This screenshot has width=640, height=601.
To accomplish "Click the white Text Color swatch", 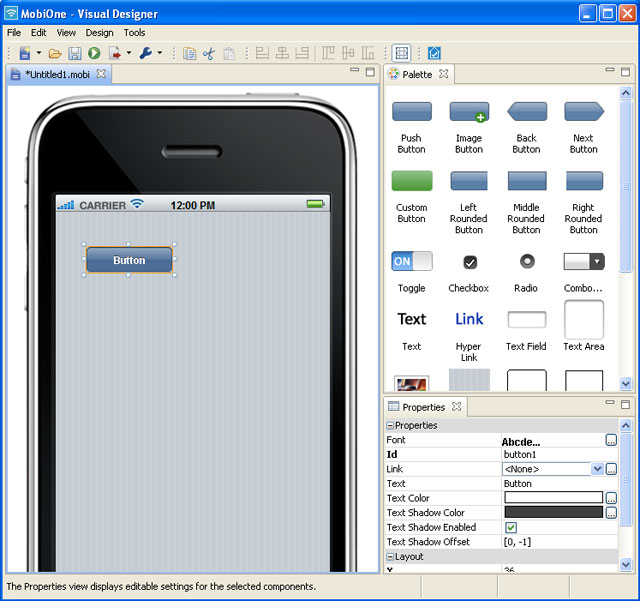I will 553,498.
